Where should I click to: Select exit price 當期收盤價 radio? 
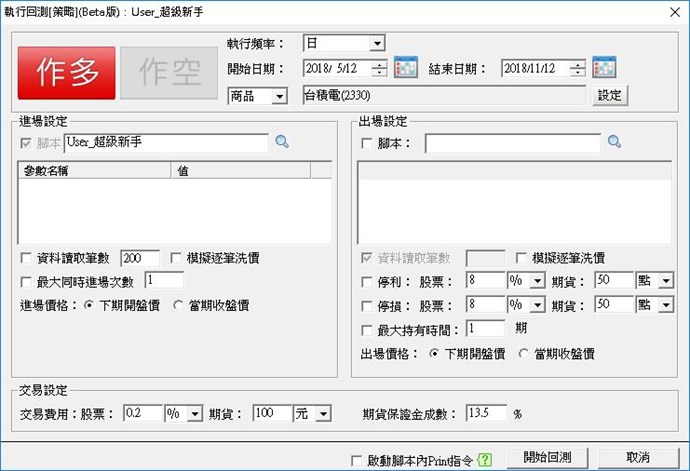(524, 353)
